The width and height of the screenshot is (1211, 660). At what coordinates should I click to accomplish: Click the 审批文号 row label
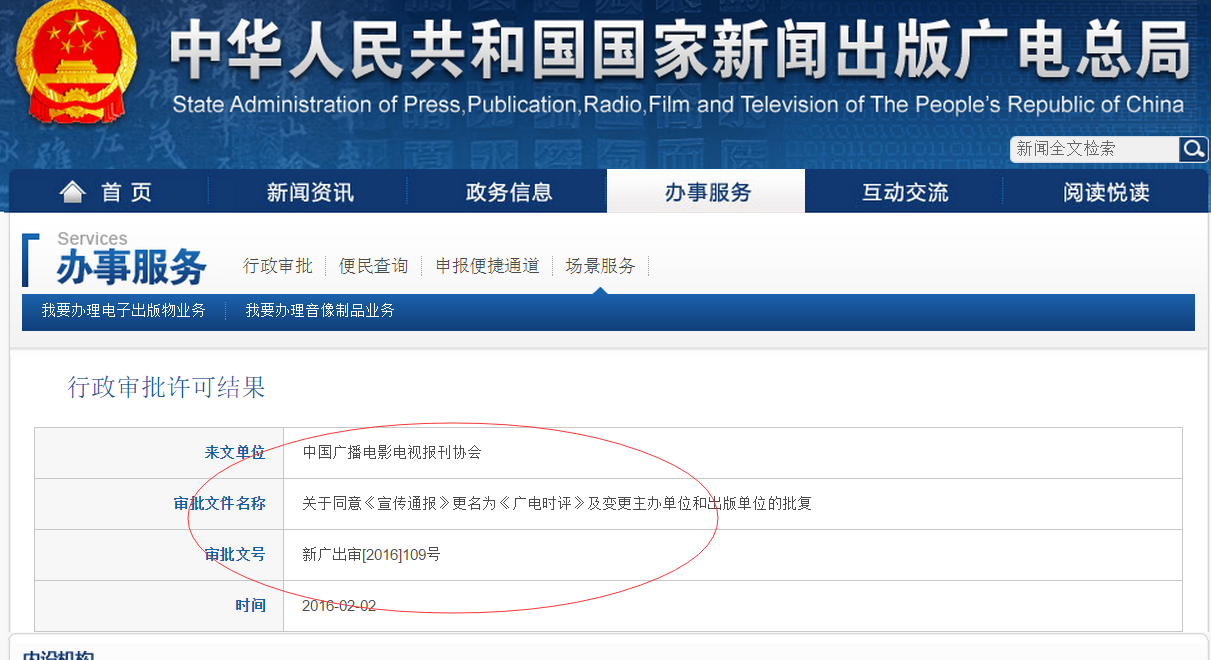[x=235, y=555]
